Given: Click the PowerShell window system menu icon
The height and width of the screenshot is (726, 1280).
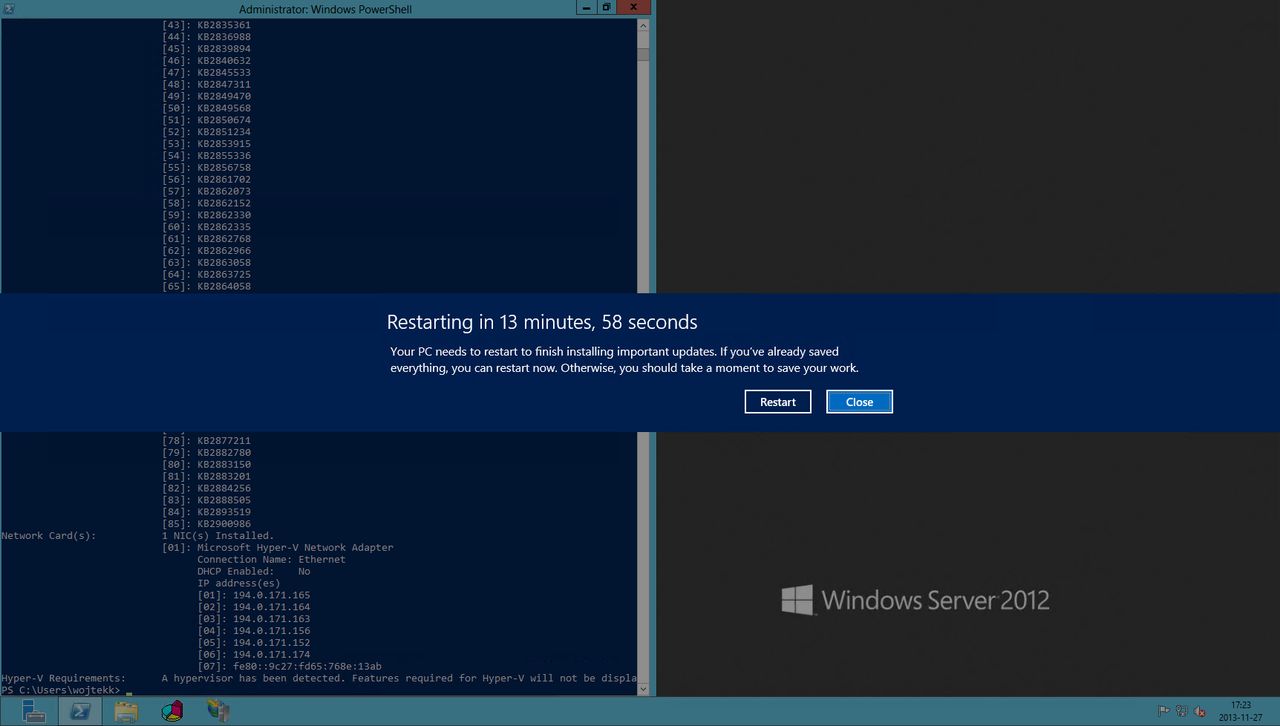Looking at the screenshot, I should [9, 8].
